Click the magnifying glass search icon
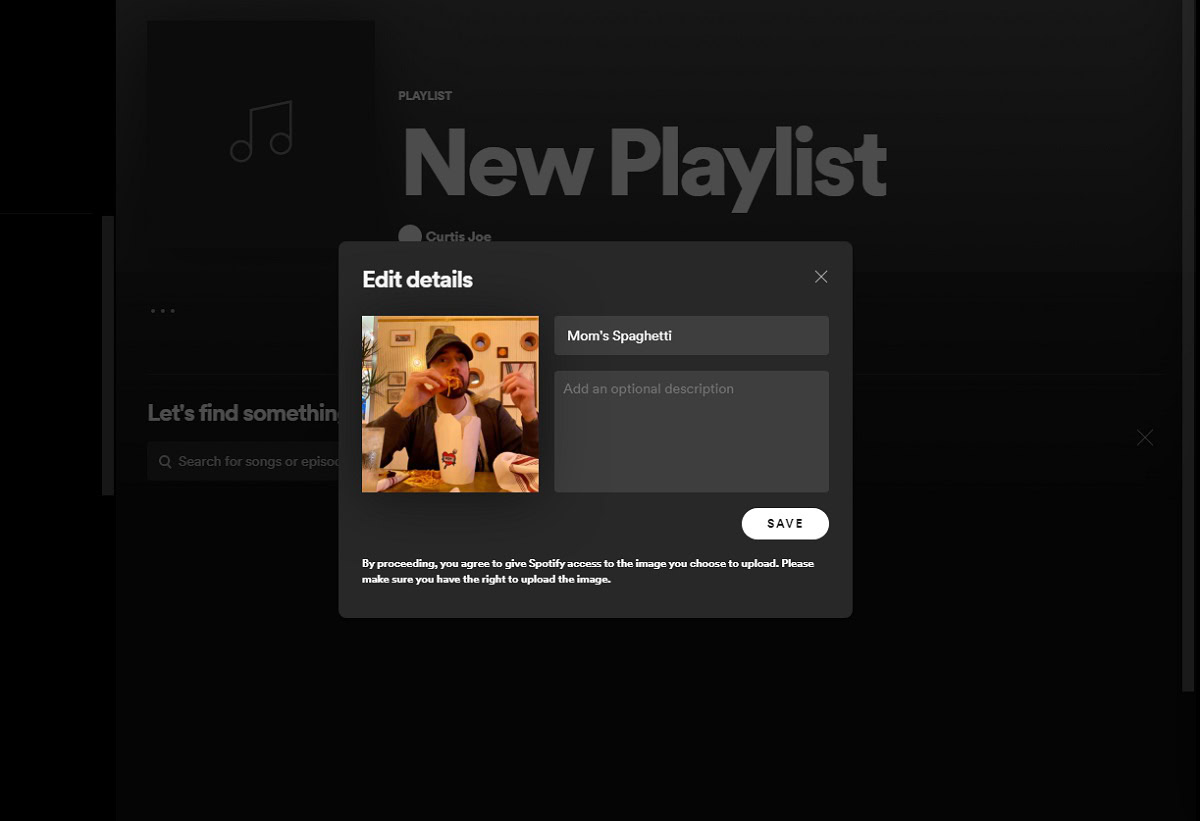 165,461
